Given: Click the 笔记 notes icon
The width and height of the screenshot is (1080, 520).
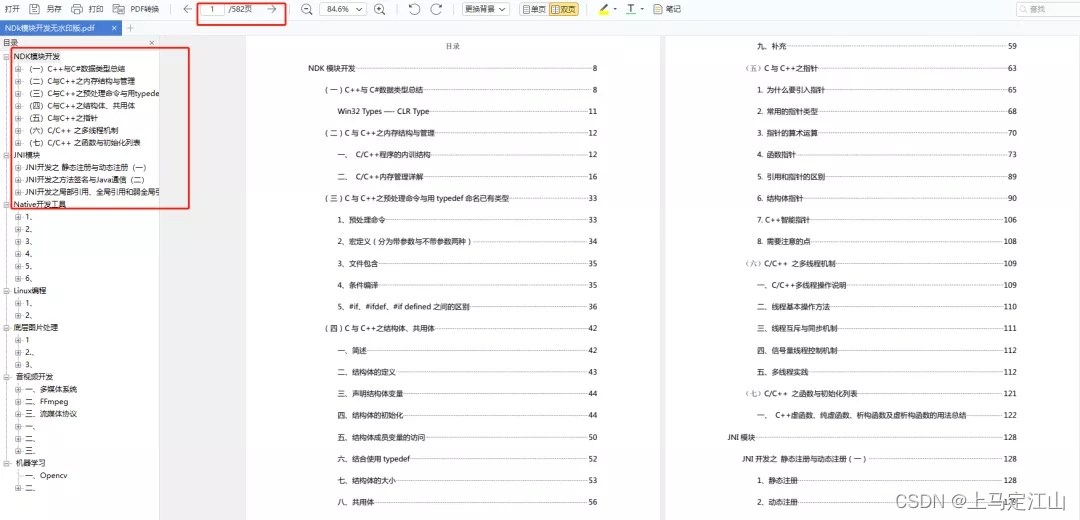Looking at the screenshot, I should coord(658,9).
